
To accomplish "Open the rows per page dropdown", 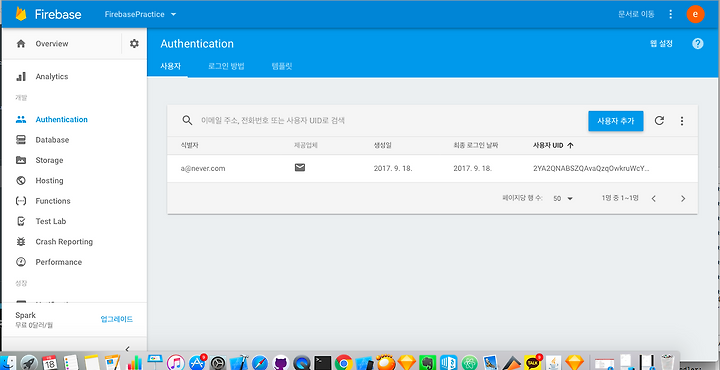I will coord(563,198).
